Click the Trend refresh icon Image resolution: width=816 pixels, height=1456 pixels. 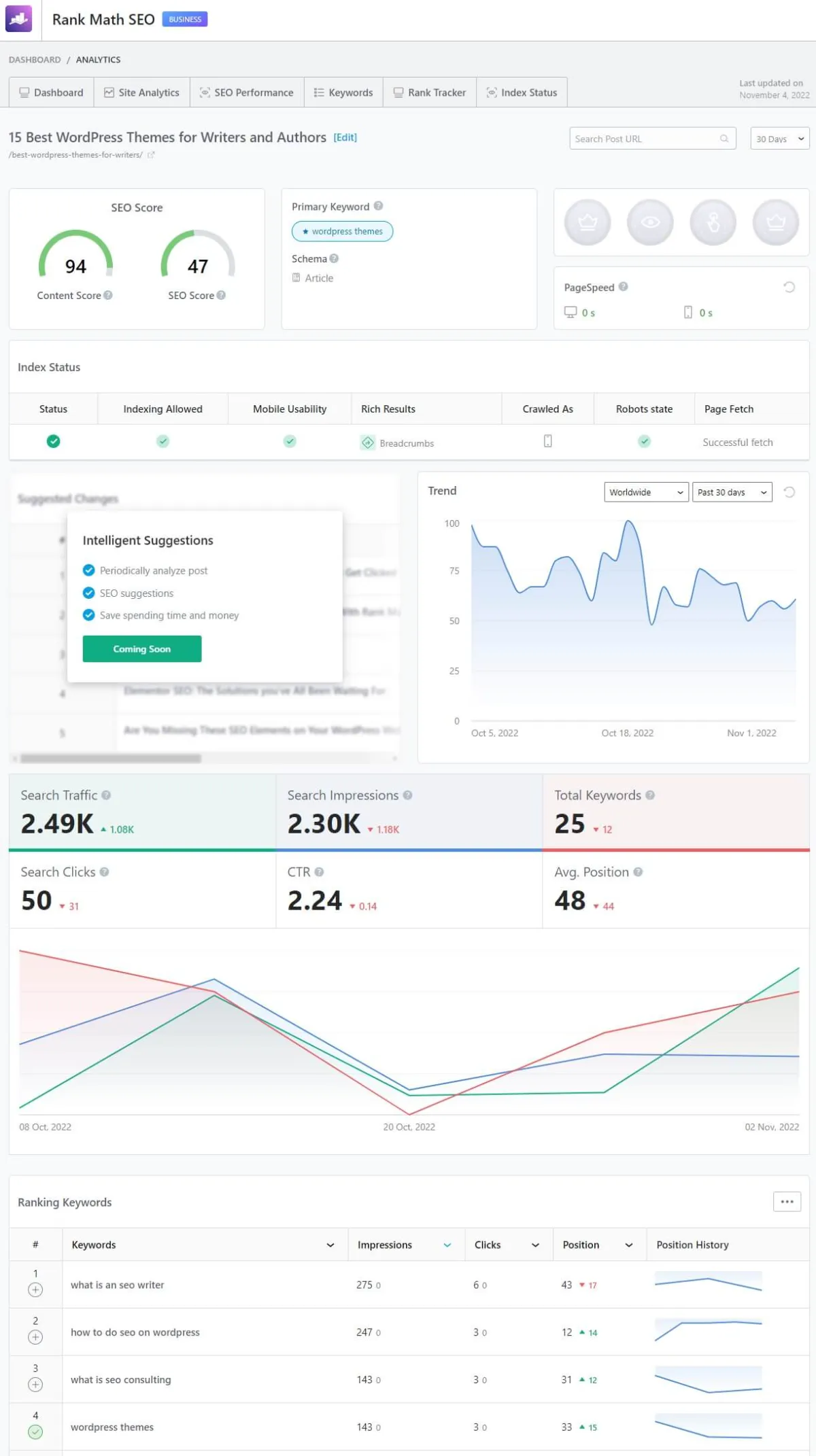pos(789,492)
